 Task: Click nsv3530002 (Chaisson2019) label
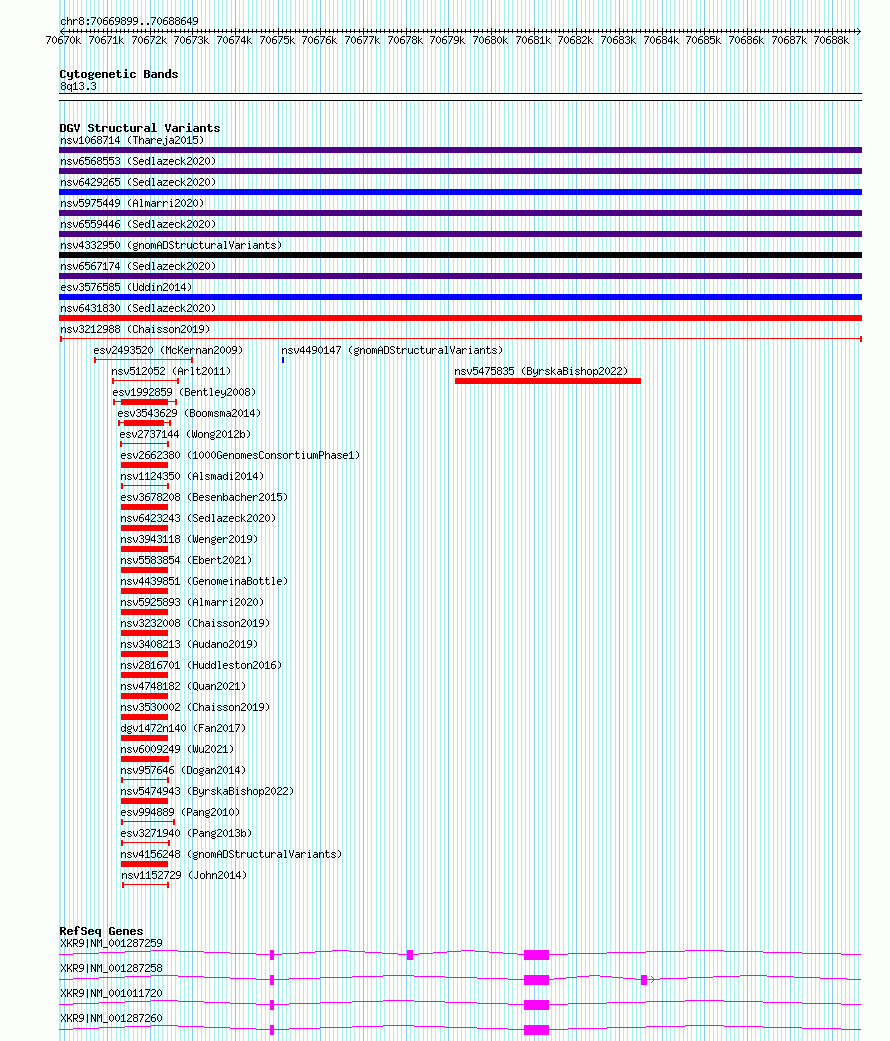point(195,708)
